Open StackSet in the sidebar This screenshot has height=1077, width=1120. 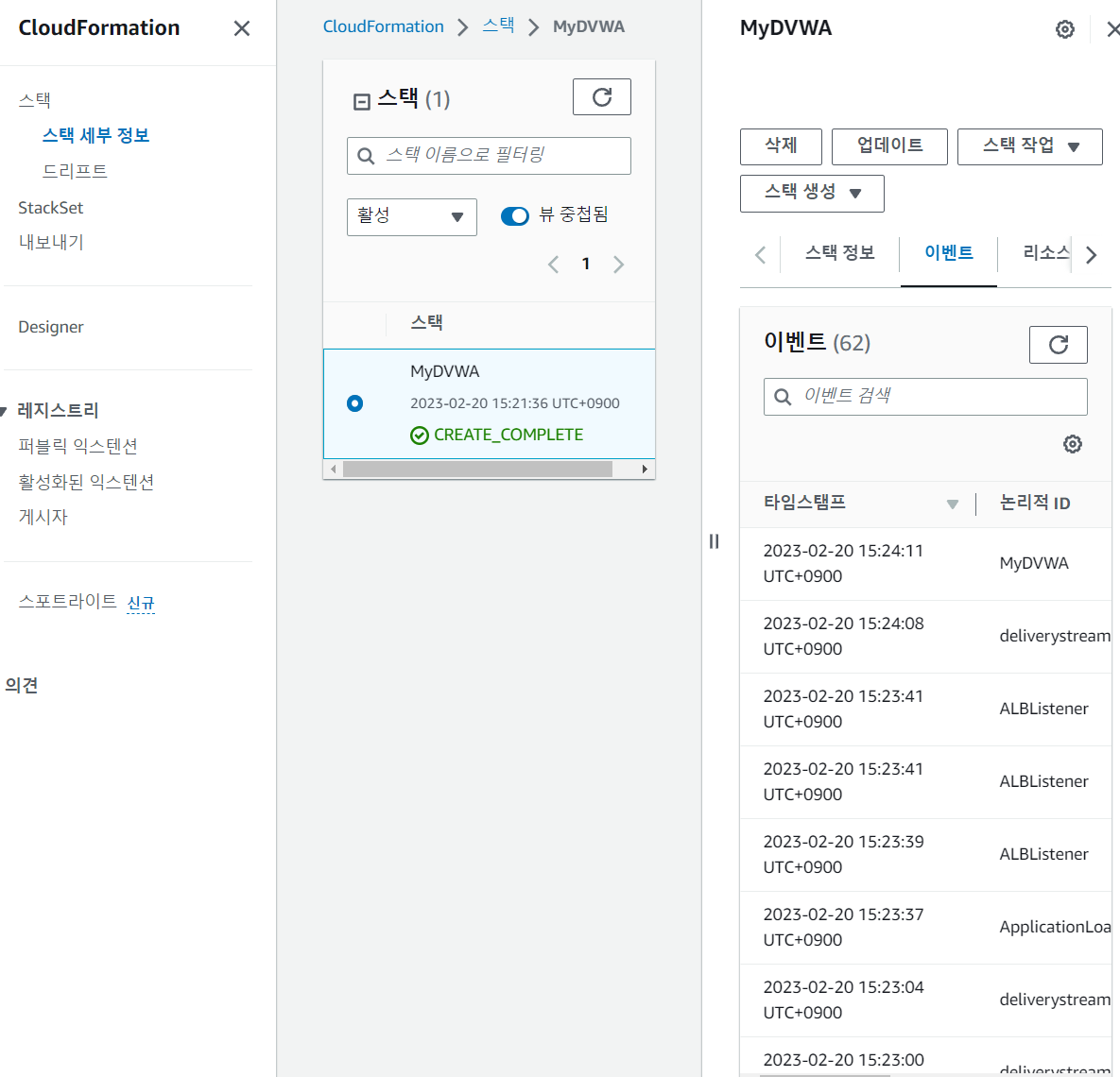(x=51, y=208)
